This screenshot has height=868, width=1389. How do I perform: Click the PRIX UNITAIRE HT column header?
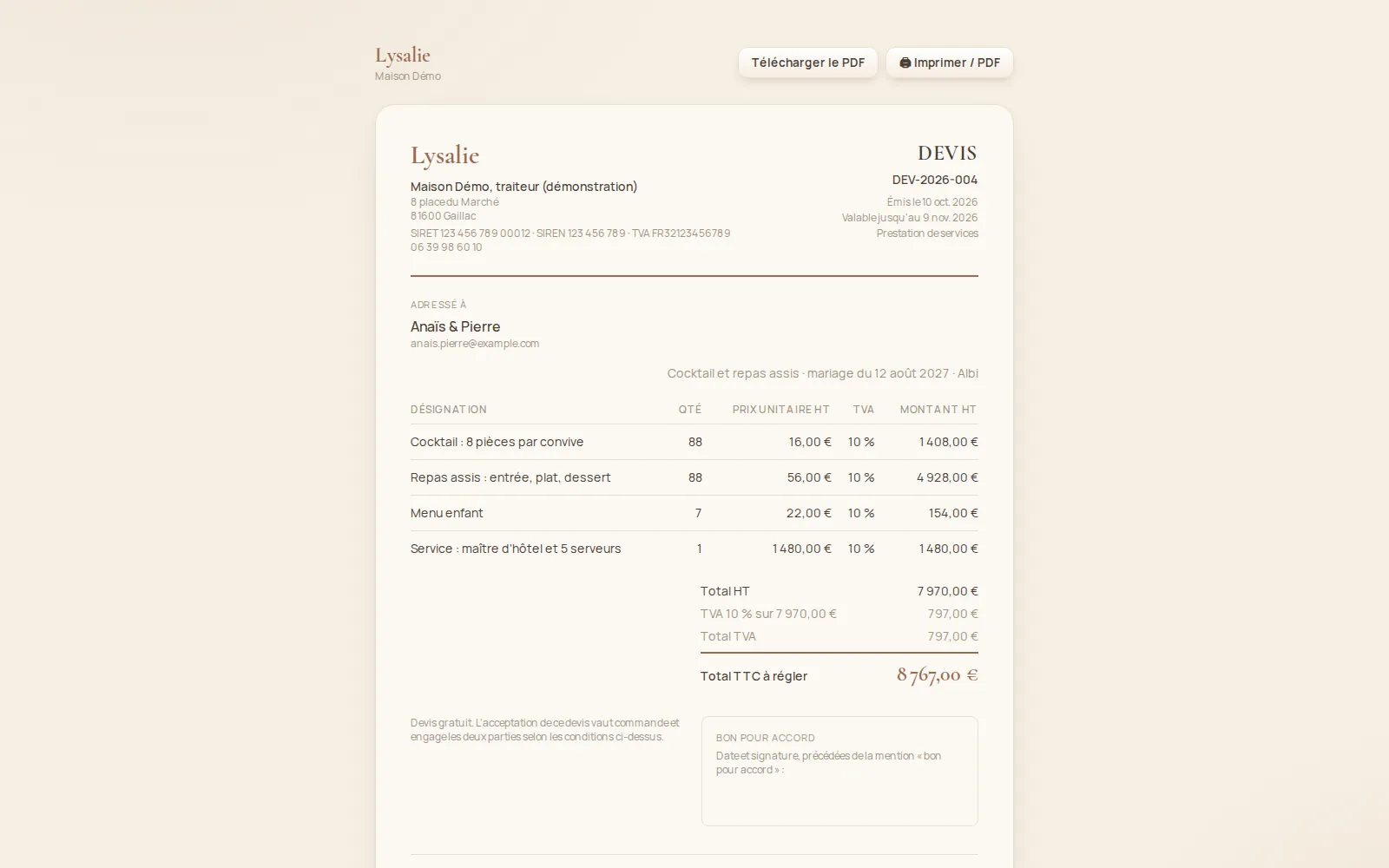(x=781, y=410)
